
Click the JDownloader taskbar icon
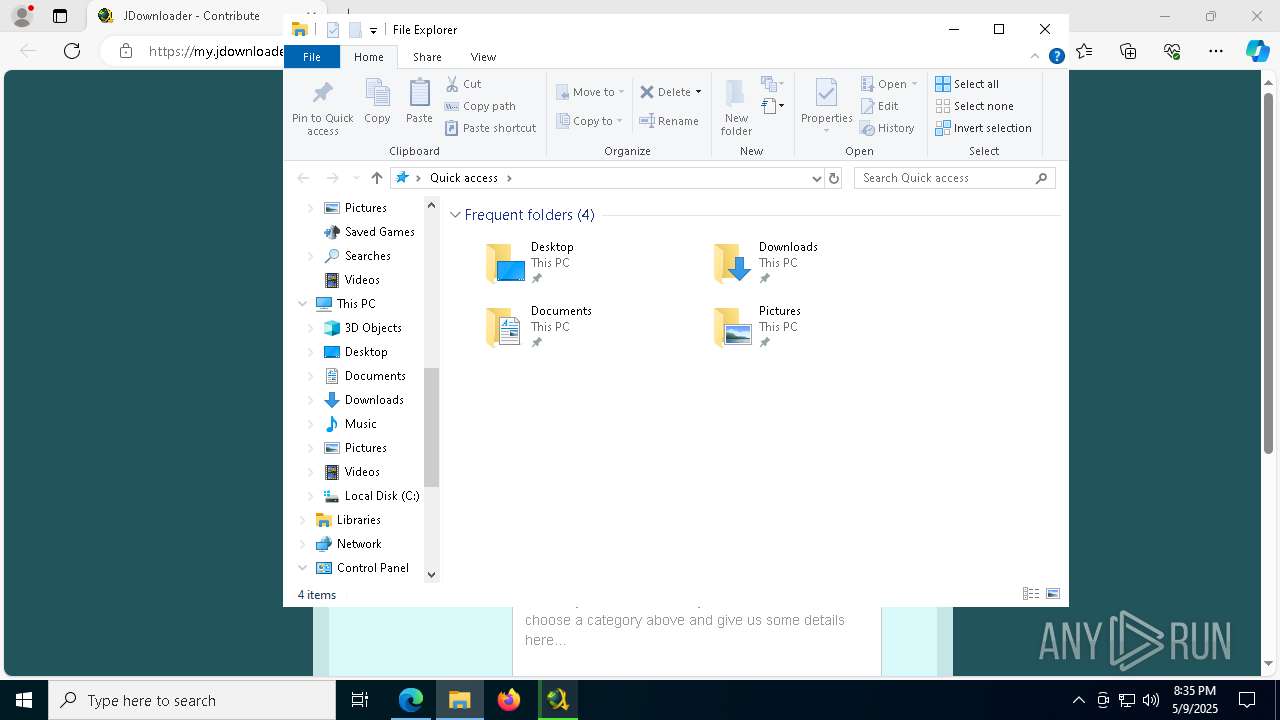(x=558, y=700)
